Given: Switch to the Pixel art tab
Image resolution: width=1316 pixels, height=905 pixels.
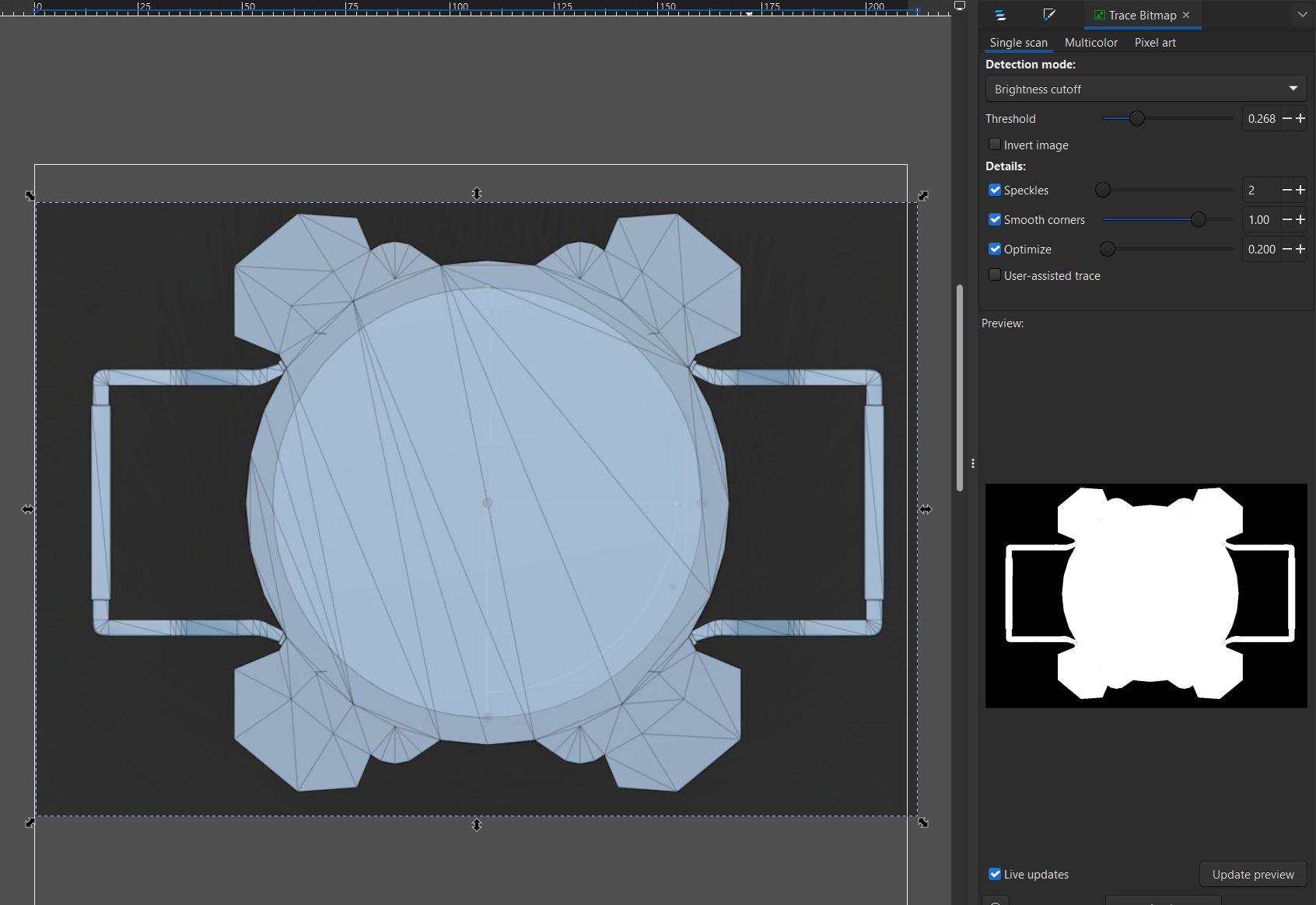Looking at the screenshot, I should point(1154,43).
